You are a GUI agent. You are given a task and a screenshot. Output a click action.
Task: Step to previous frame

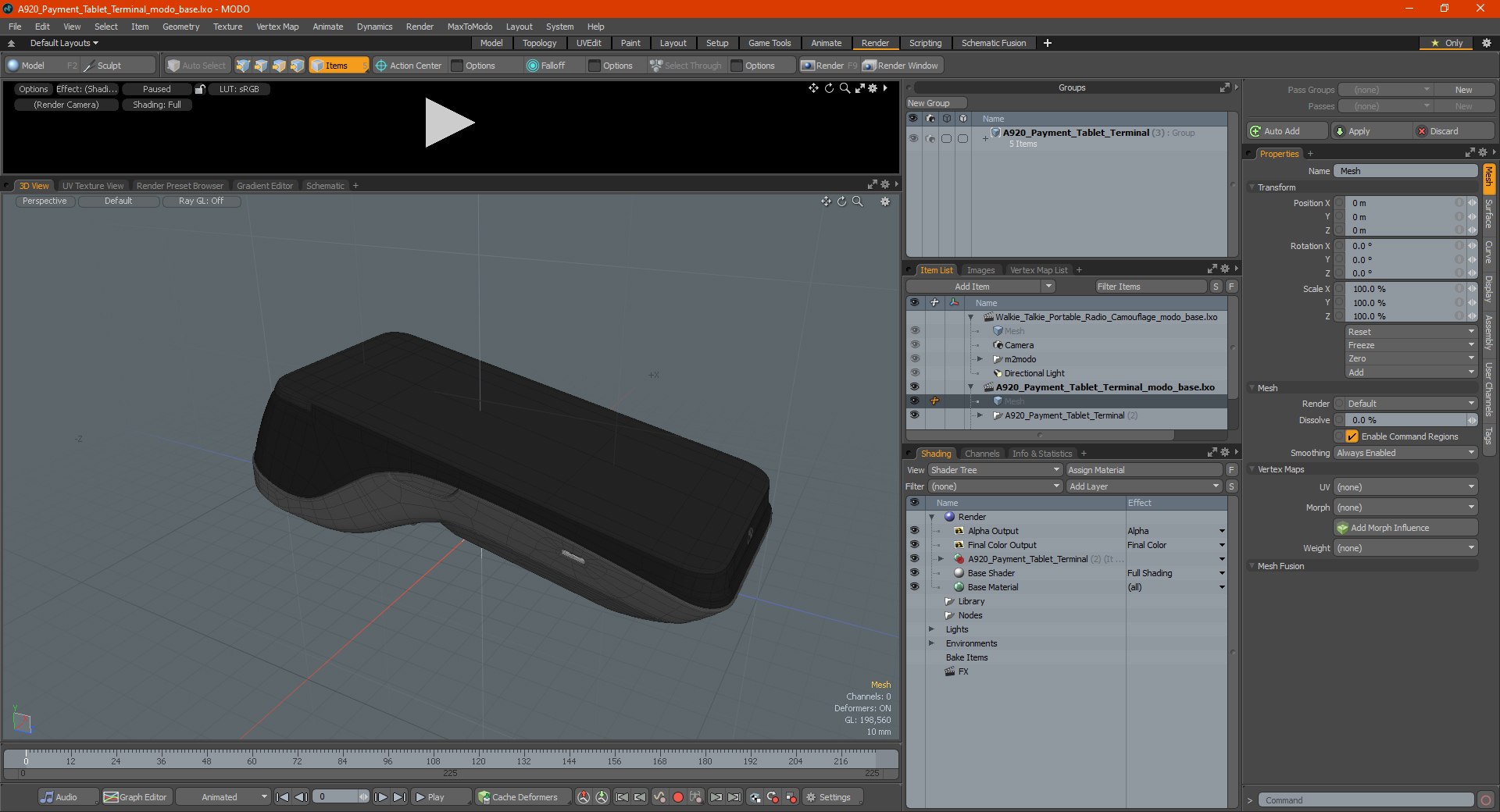[301, 797]
